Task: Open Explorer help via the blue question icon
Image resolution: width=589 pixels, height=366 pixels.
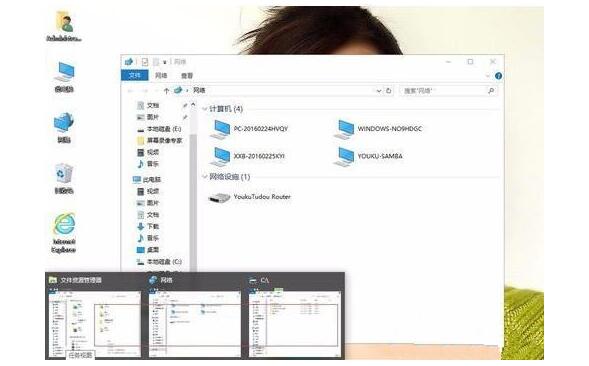Action: coord(498,76)
